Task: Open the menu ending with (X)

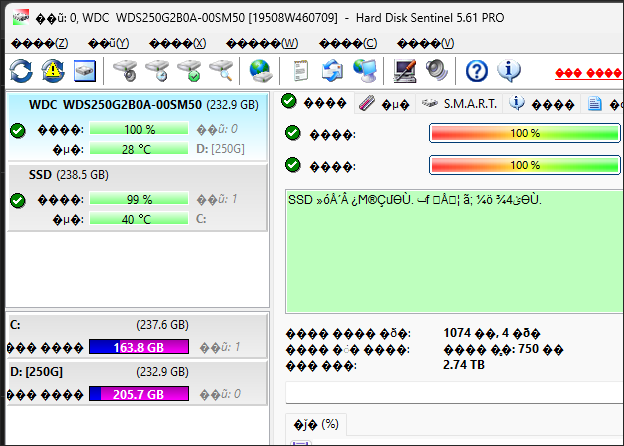Action: (x=177, y=43)
